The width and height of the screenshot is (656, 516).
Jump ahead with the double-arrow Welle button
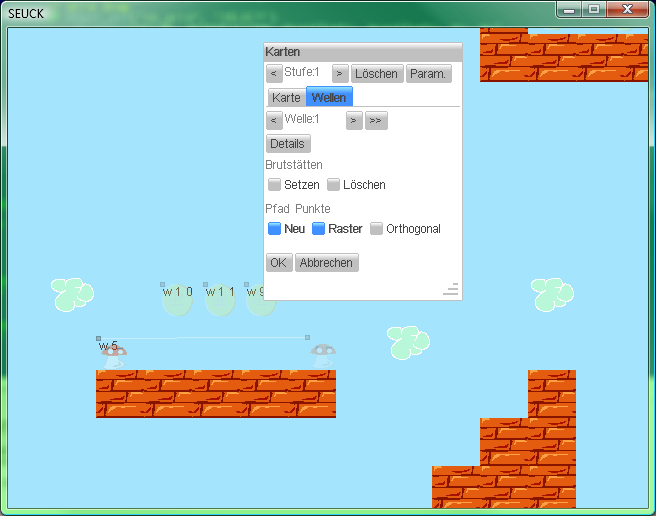(x=376, y=121)
